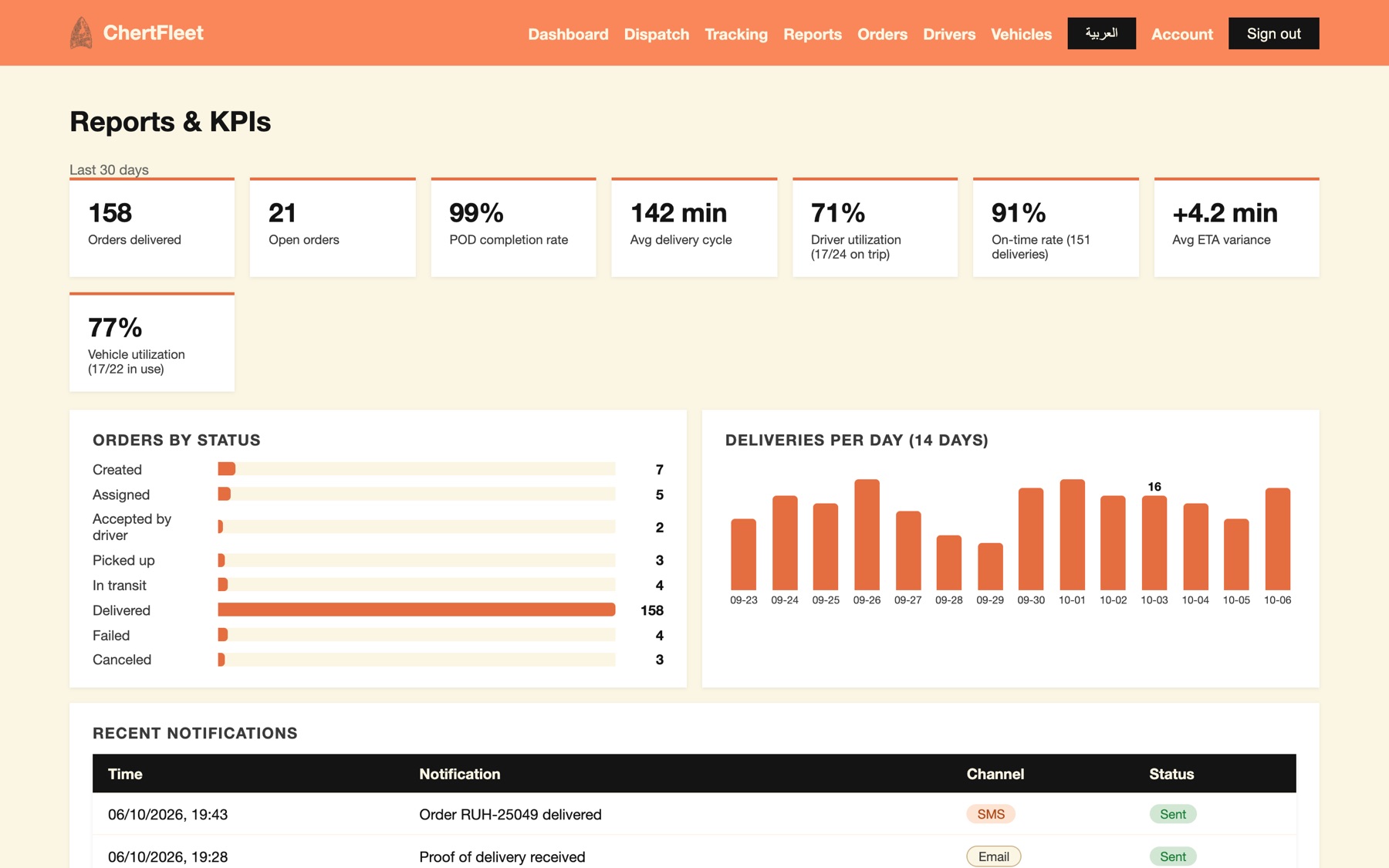Click the 'Accepted by driver' status label
The height and width of the screenshot is (868, 1389).
pyautogui.click(x=132, y=527)
